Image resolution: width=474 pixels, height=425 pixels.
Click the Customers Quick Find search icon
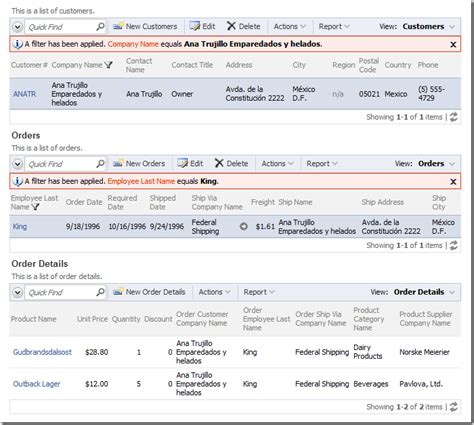100,27
